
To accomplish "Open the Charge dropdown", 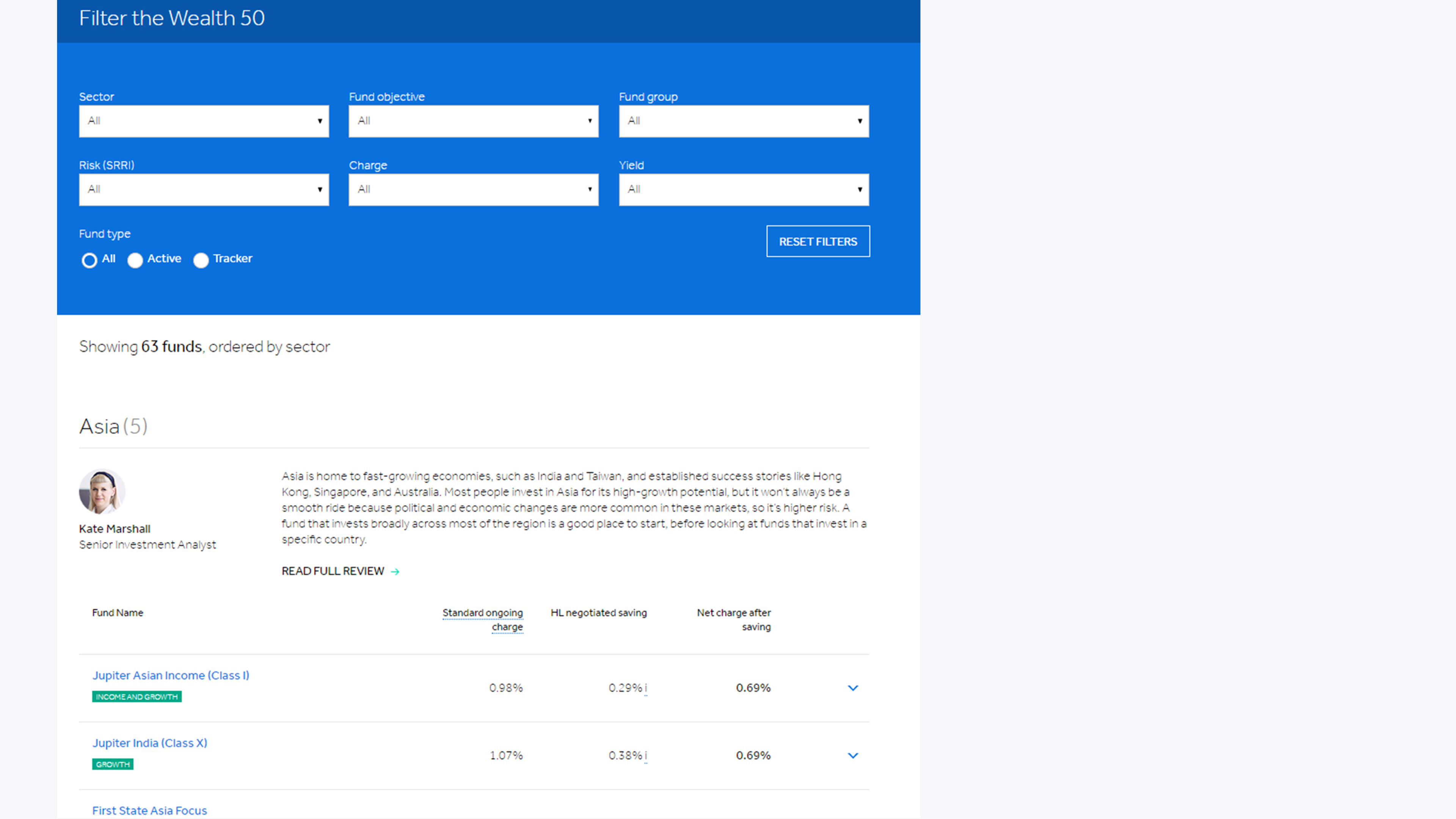I will 474,189.
